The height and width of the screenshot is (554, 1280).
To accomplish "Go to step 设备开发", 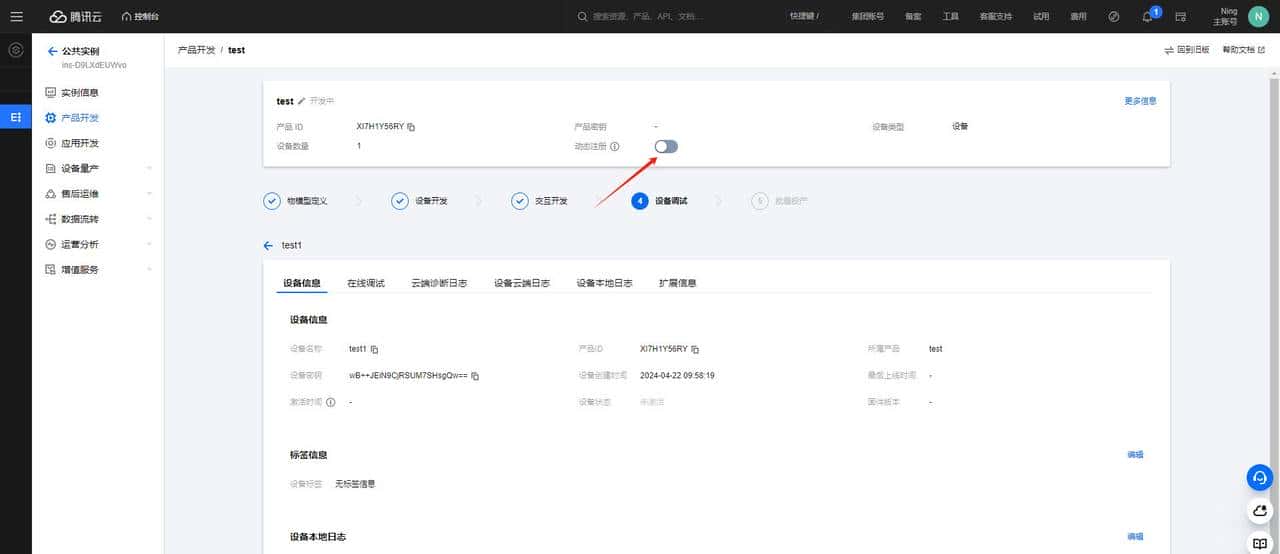I will click(420, 201).
